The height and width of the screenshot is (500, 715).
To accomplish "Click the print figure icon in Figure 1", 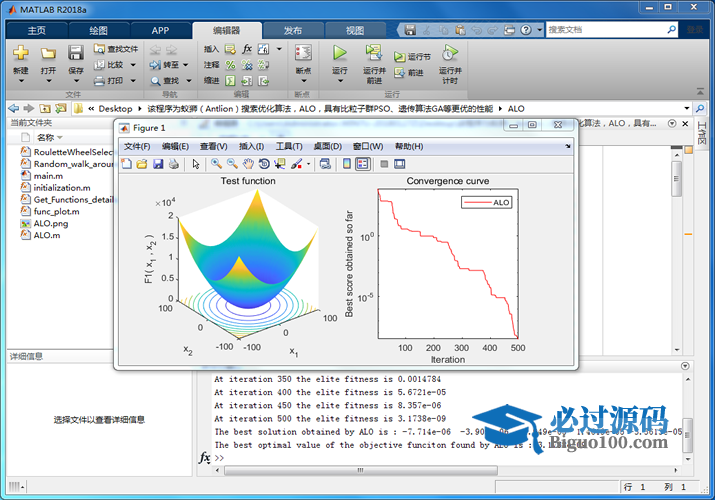I will pyautogui.click(x=174, y=164).
